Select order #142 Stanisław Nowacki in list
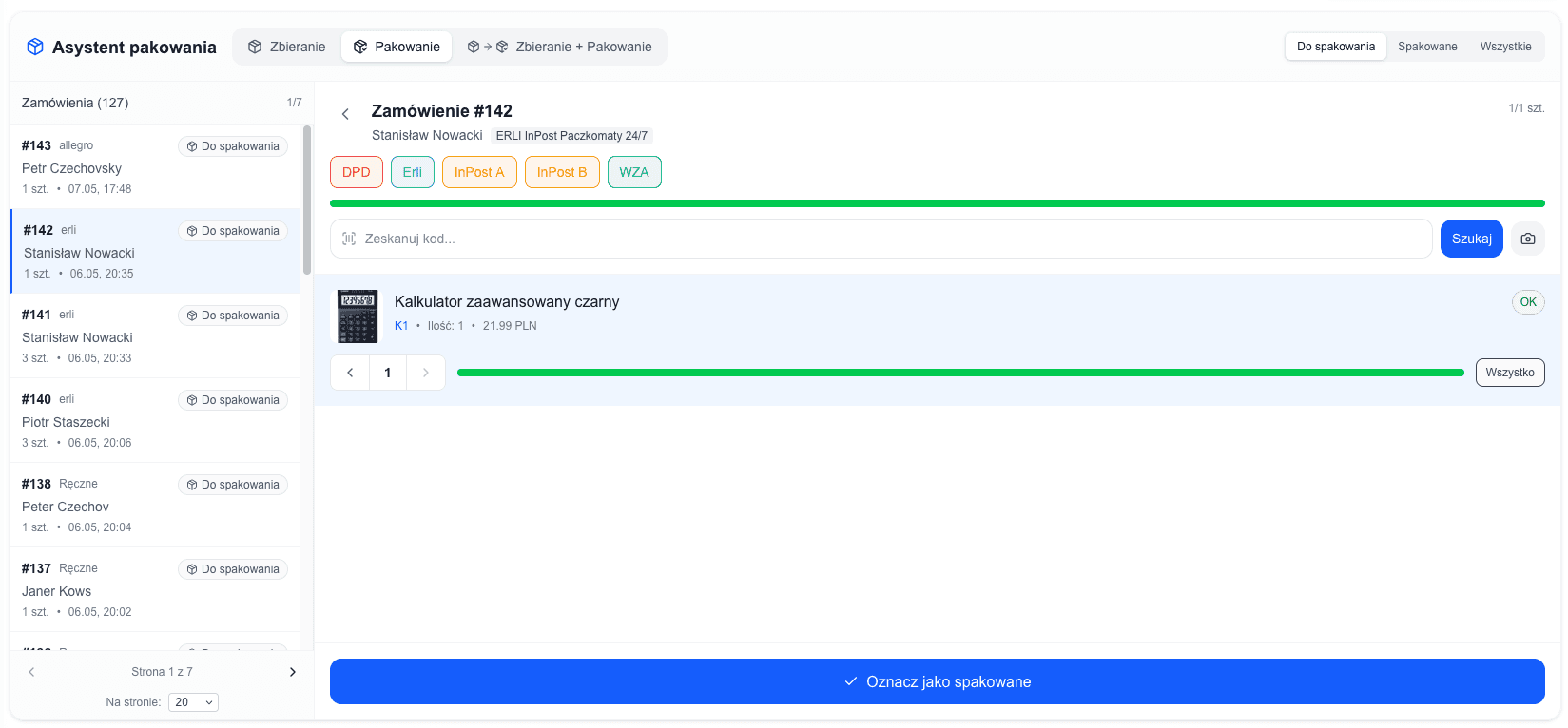The image size is (1568, 728). click(155, 251)
